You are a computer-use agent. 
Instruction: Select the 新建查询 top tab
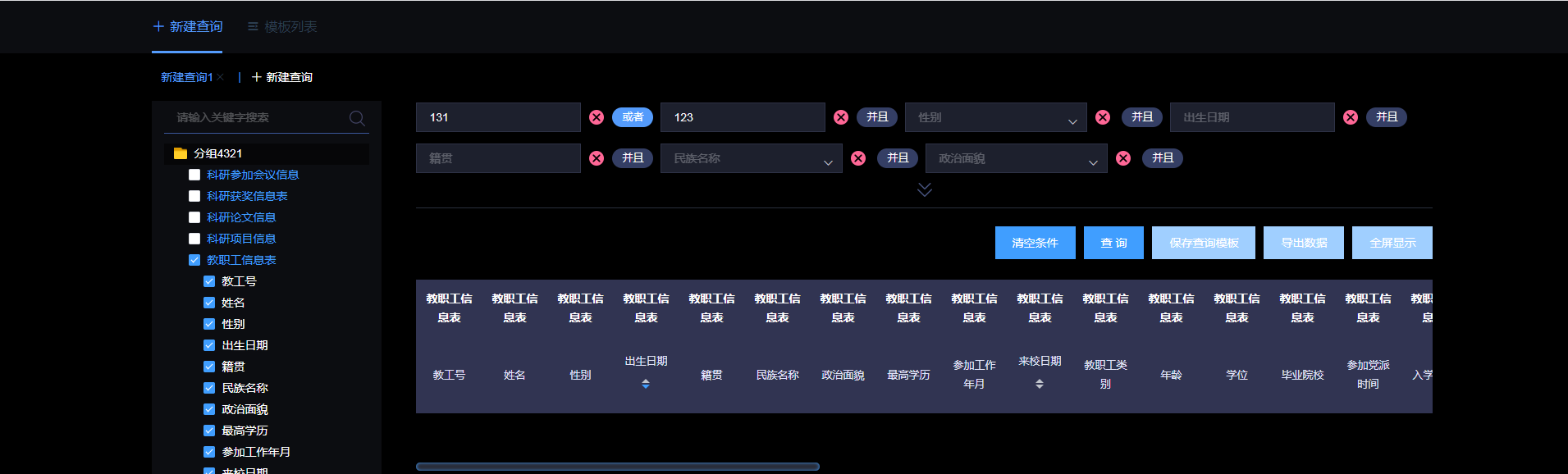click(188, 27)
